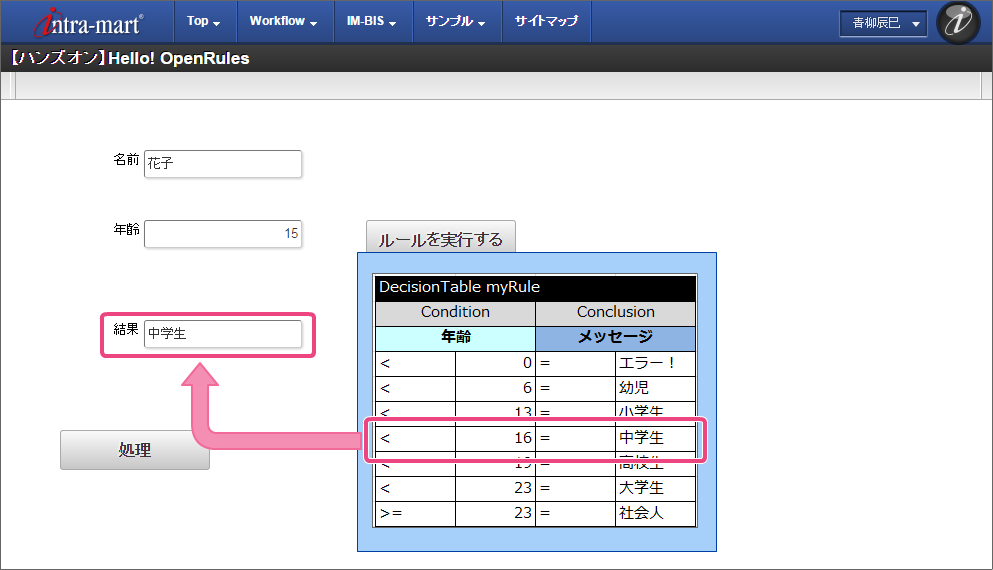Expand the Workflow menu

point(284,21)
